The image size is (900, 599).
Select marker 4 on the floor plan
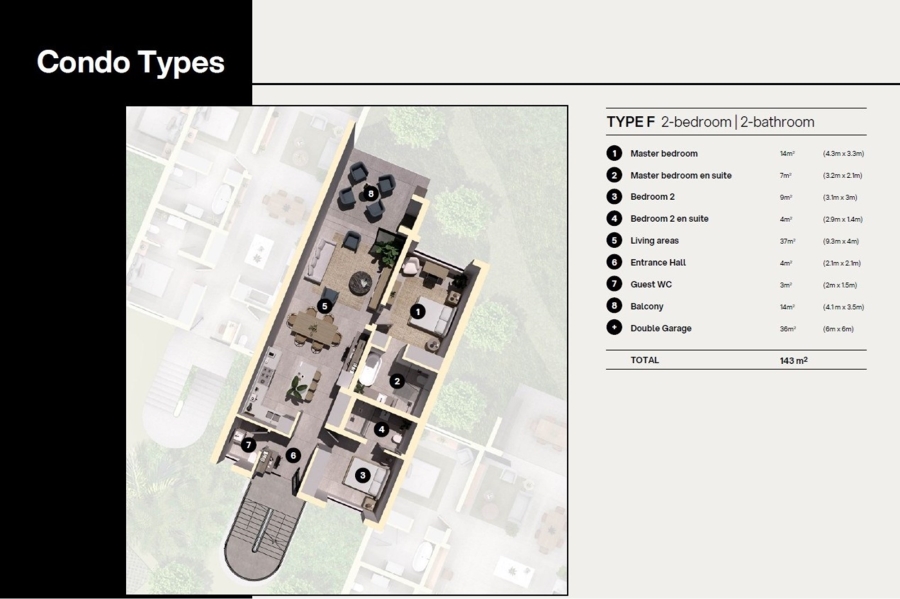click(x=381, y=429)
